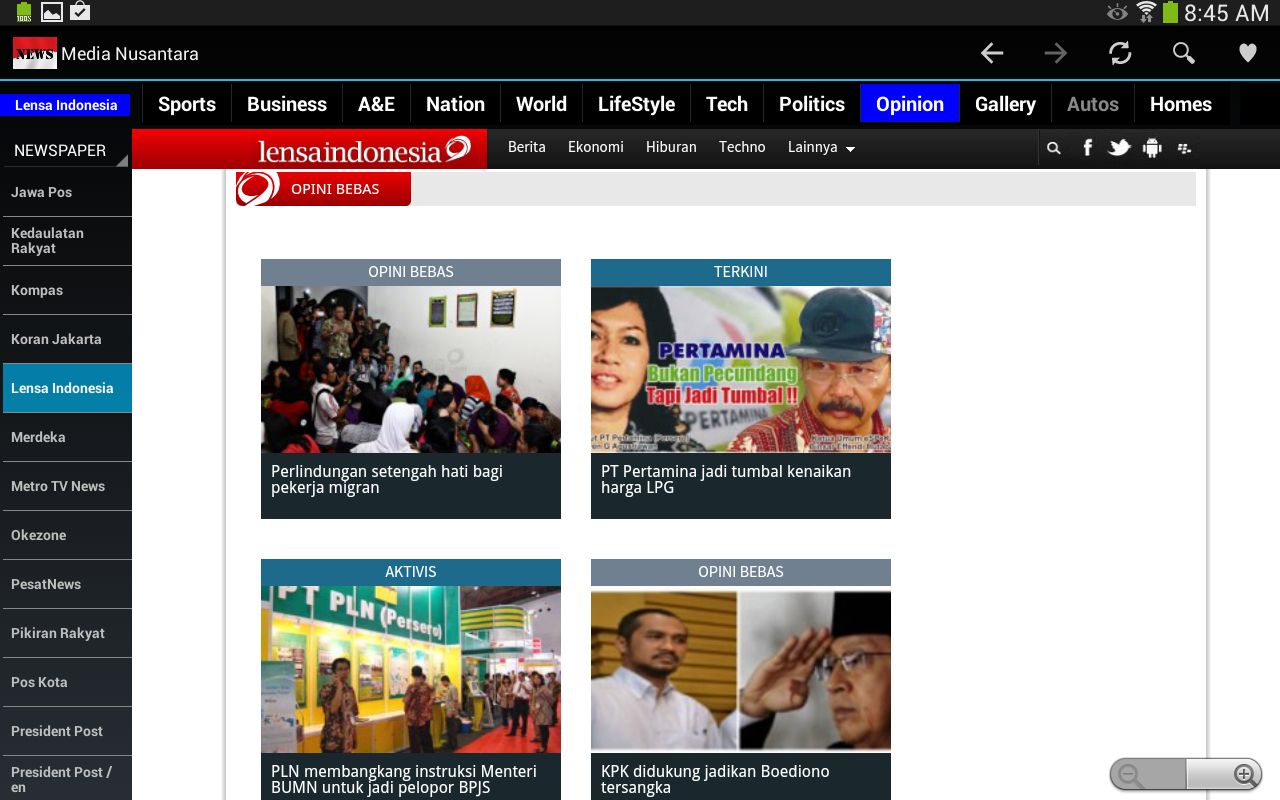1280x800 pixels.
Task: Choose Merdeka in the sidebar
Action: [66, 437]
